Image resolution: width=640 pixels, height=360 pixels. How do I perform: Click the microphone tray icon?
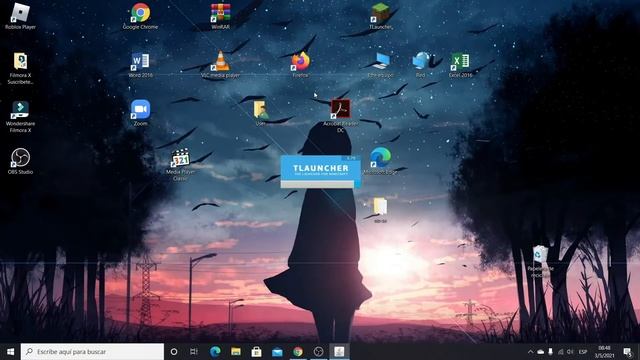click(x=550, y=351)
